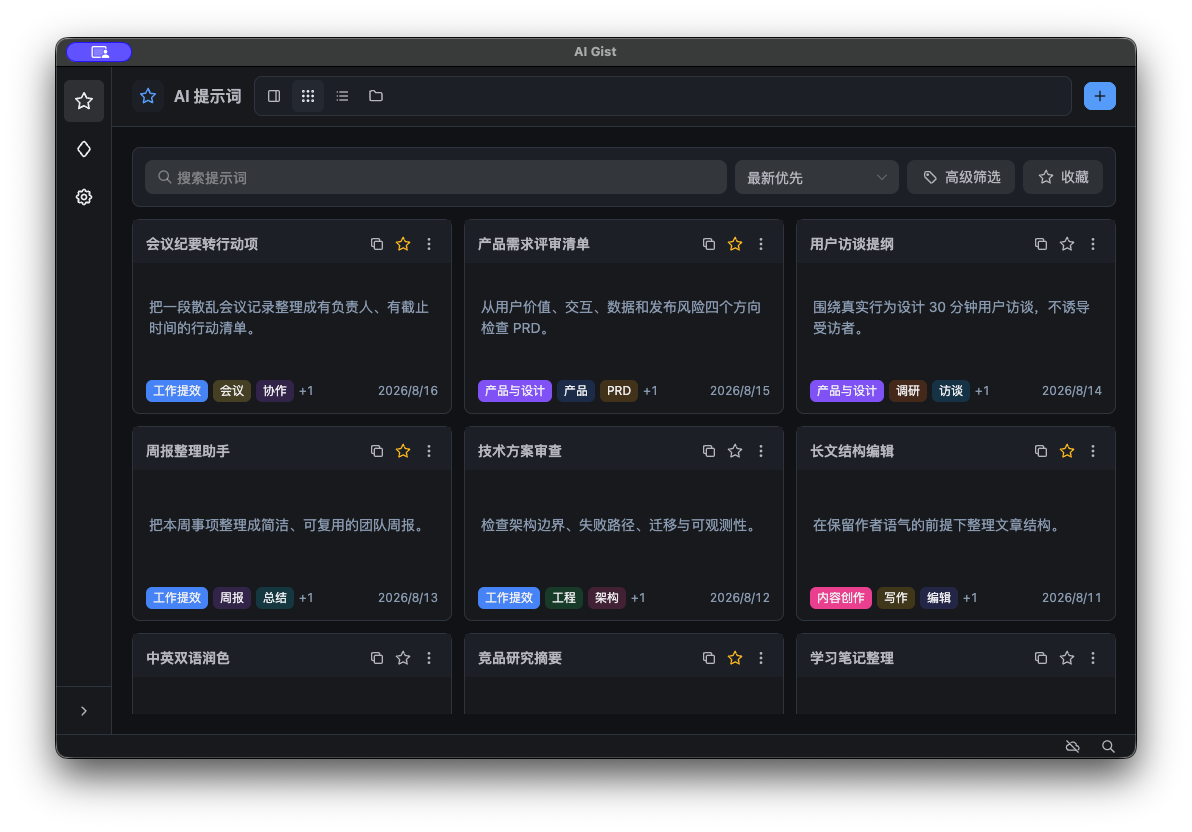Click the 访谈 tag
Viewport: 1192px width, 832px height.
(950, 391)
